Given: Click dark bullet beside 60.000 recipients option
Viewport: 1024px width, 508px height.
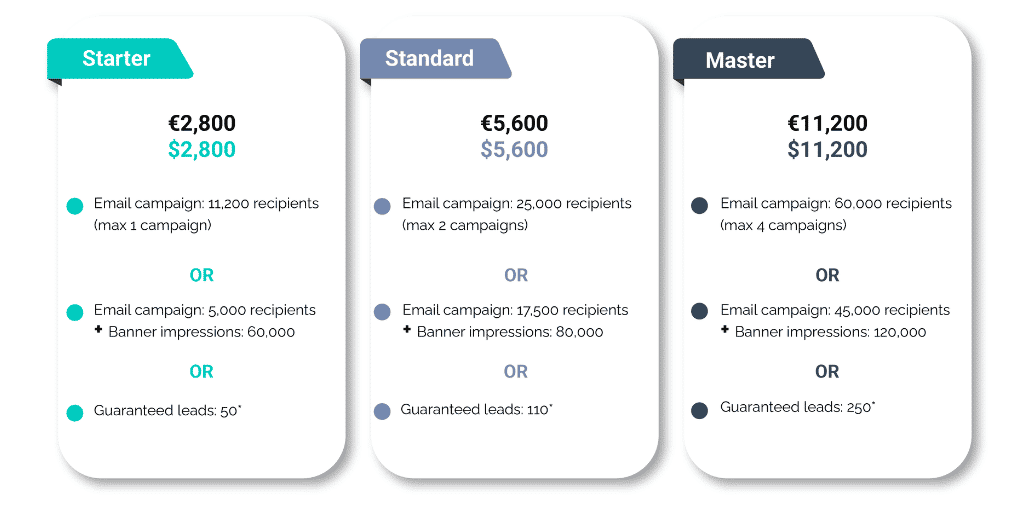Looking at the screenshot, I should point(700,206).
